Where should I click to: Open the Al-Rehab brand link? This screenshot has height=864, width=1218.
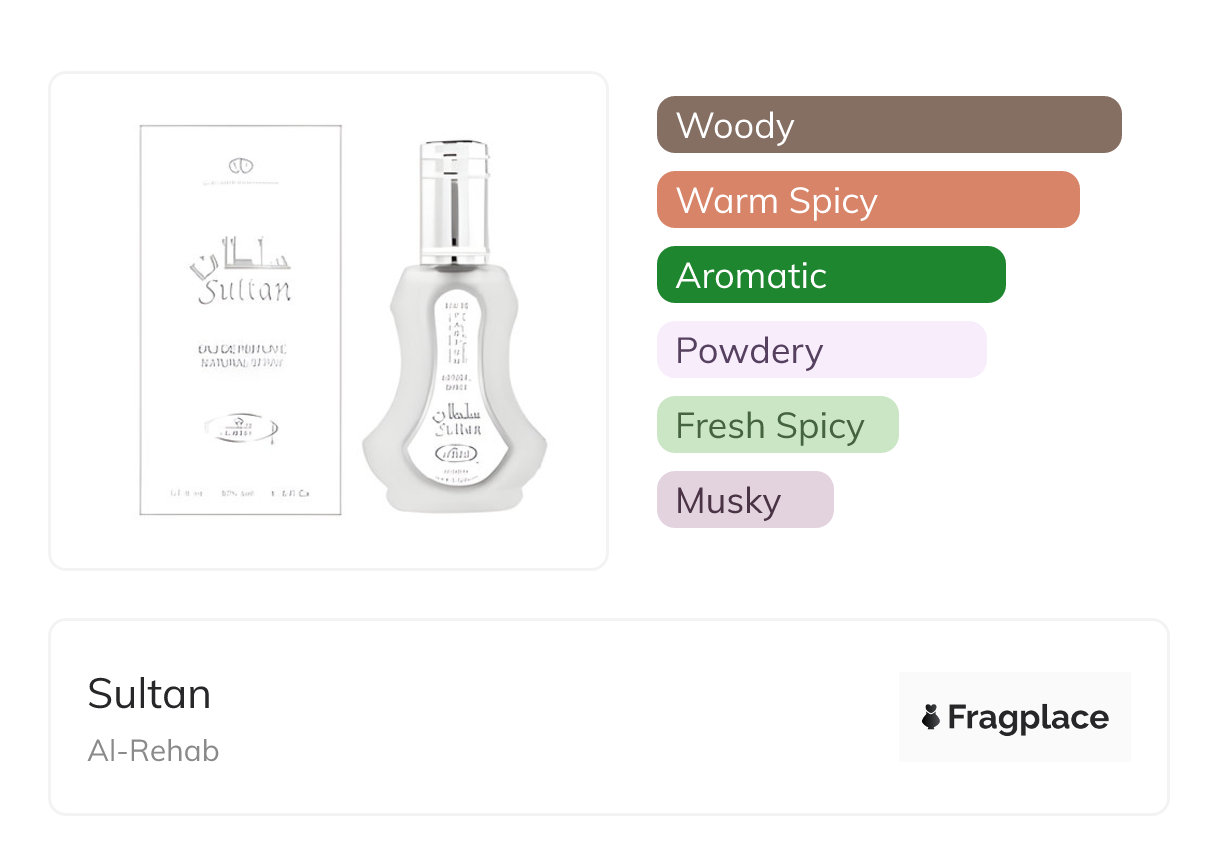(x=153, y=750)
